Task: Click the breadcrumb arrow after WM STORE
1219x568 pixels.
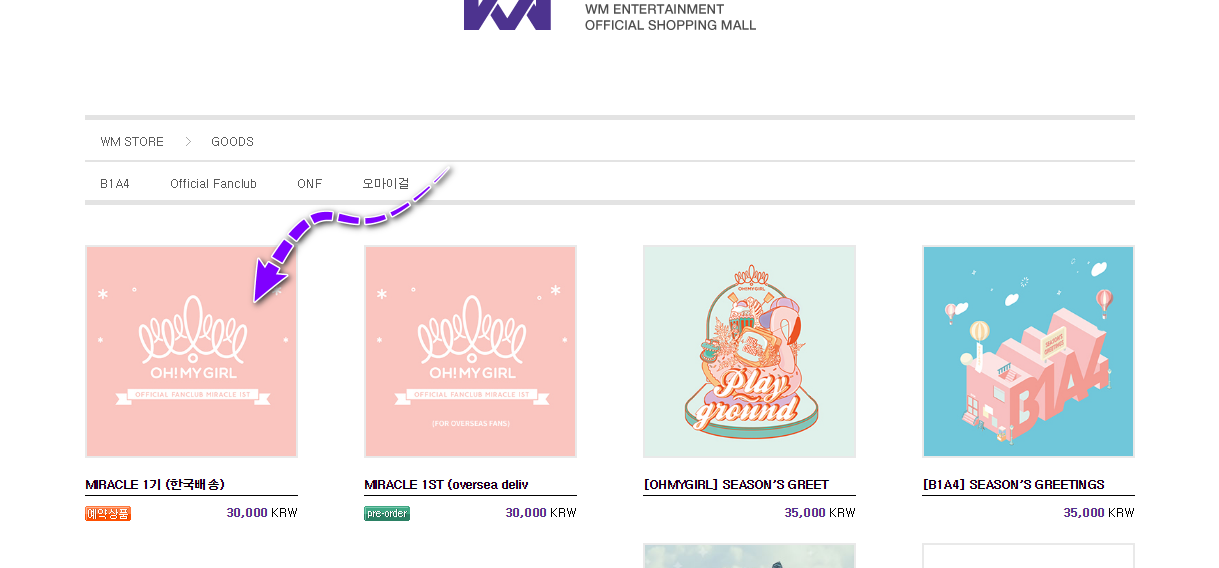Action: pyautogui.click(x=188, y=142)
